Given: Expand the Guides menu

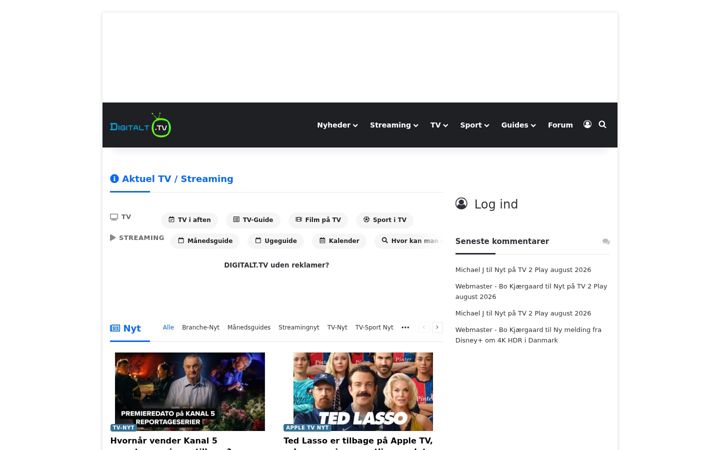Looking at the screenshot, I should [x=518, y=125].
